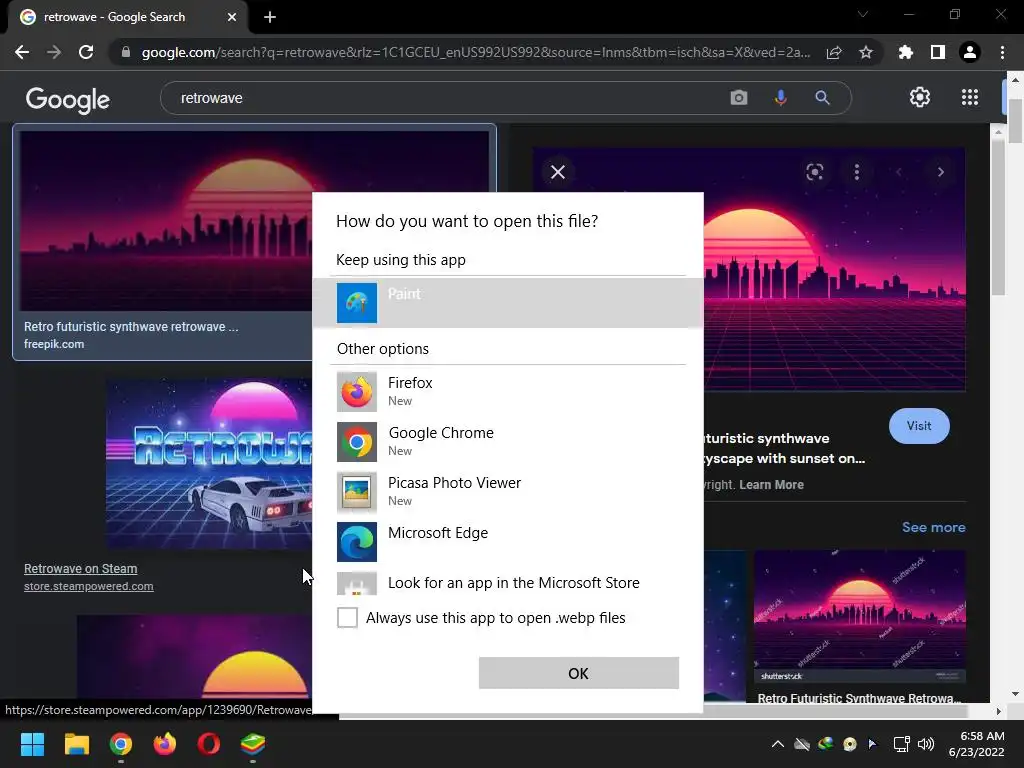The width and height of the screenshot is (1024, 768).
Task: Open preview panel more options dots
Action: click(857, 172)
